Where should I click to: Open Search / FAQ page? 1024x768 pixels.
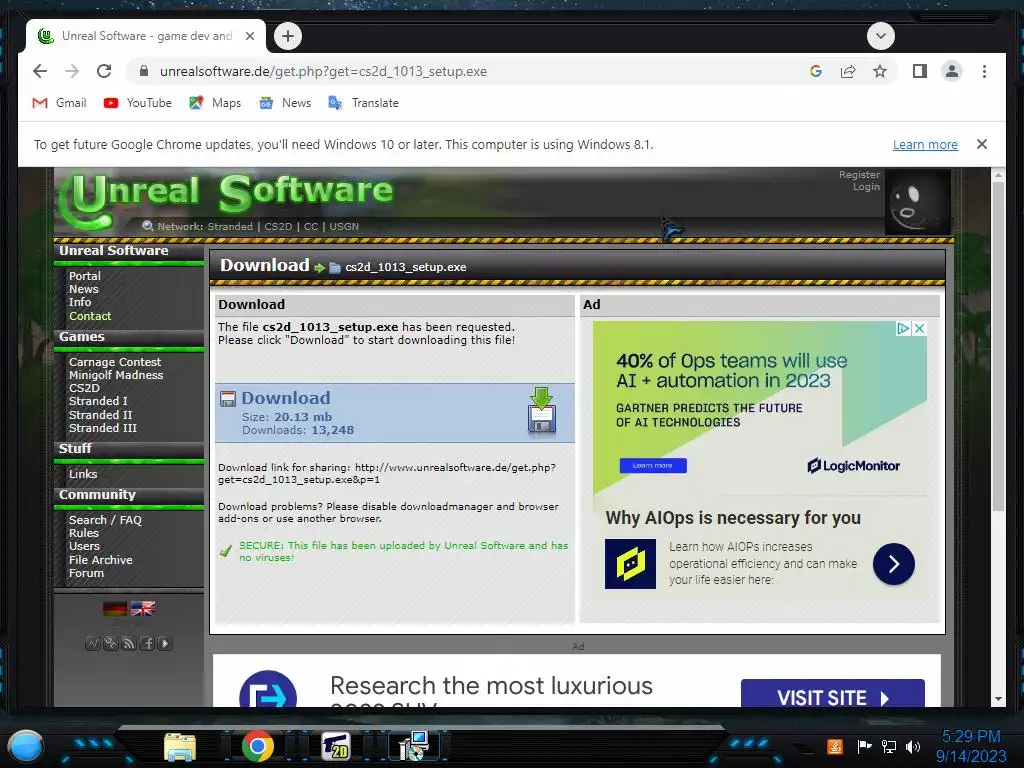(105, 520)
